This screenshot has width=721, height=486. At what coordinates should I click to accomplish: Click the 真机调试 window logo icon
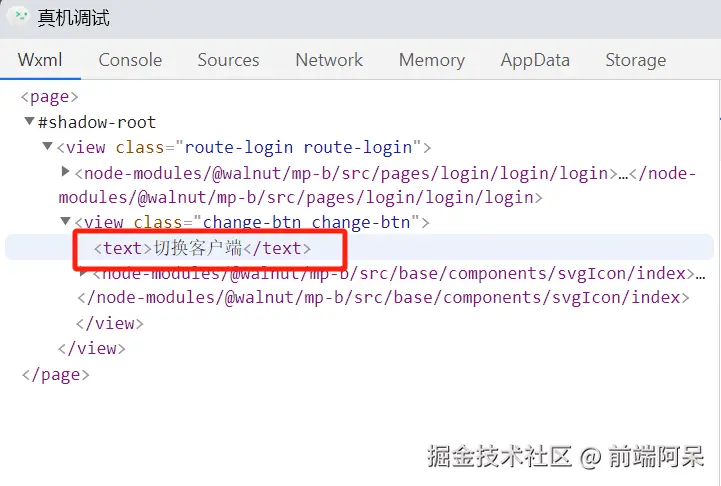tap(19, 19)
